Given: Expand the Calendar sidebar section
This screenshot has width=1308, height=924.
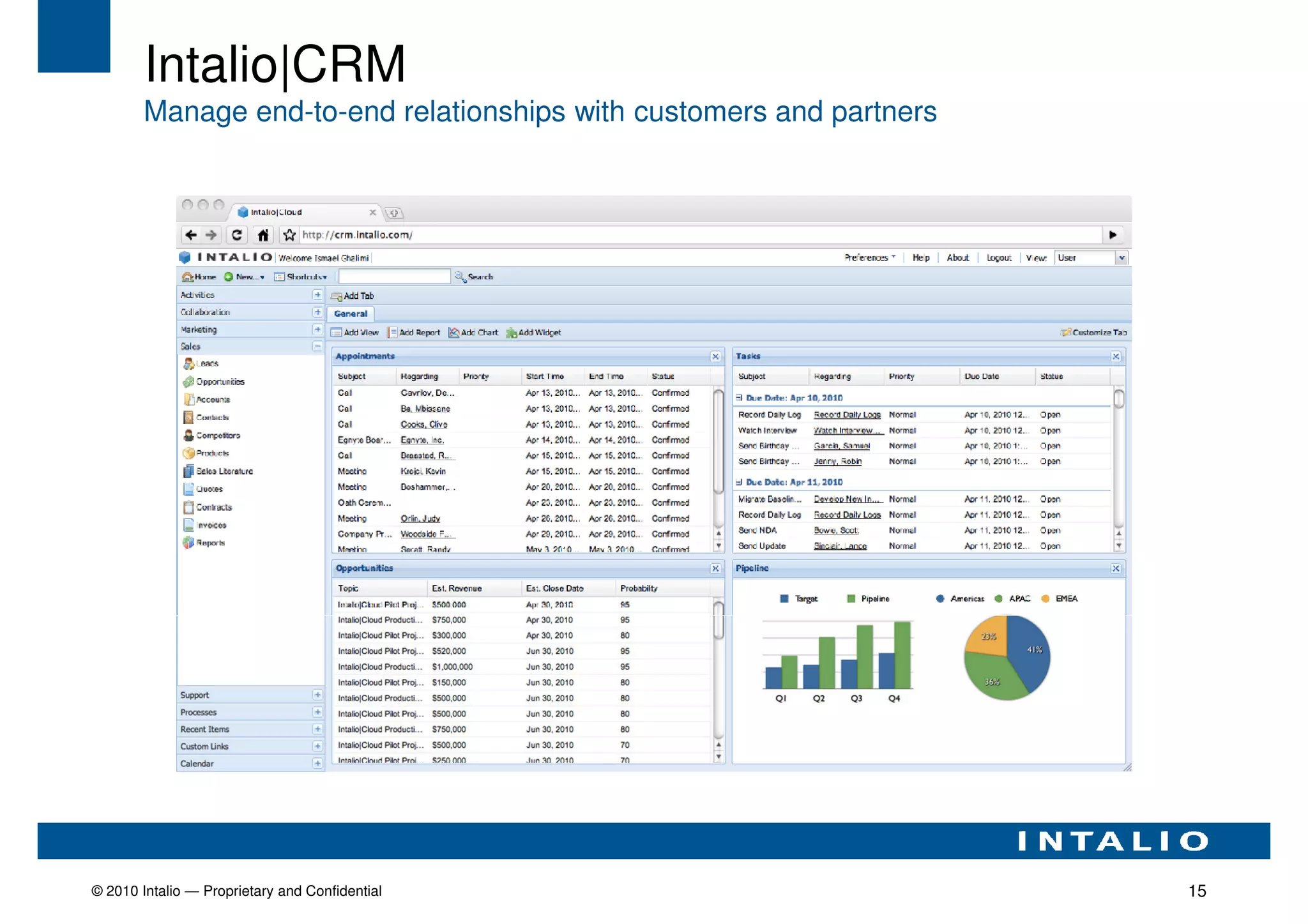Looking at the screenshot, I should 317,763.
